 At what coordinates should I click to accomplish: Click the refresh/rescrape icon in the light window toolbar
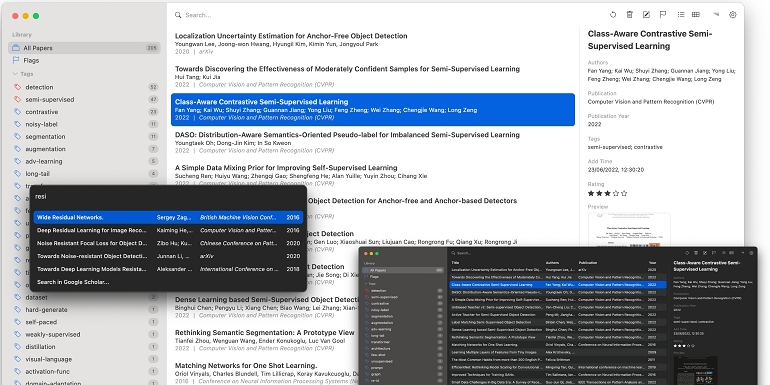click(x=613, y=15)
